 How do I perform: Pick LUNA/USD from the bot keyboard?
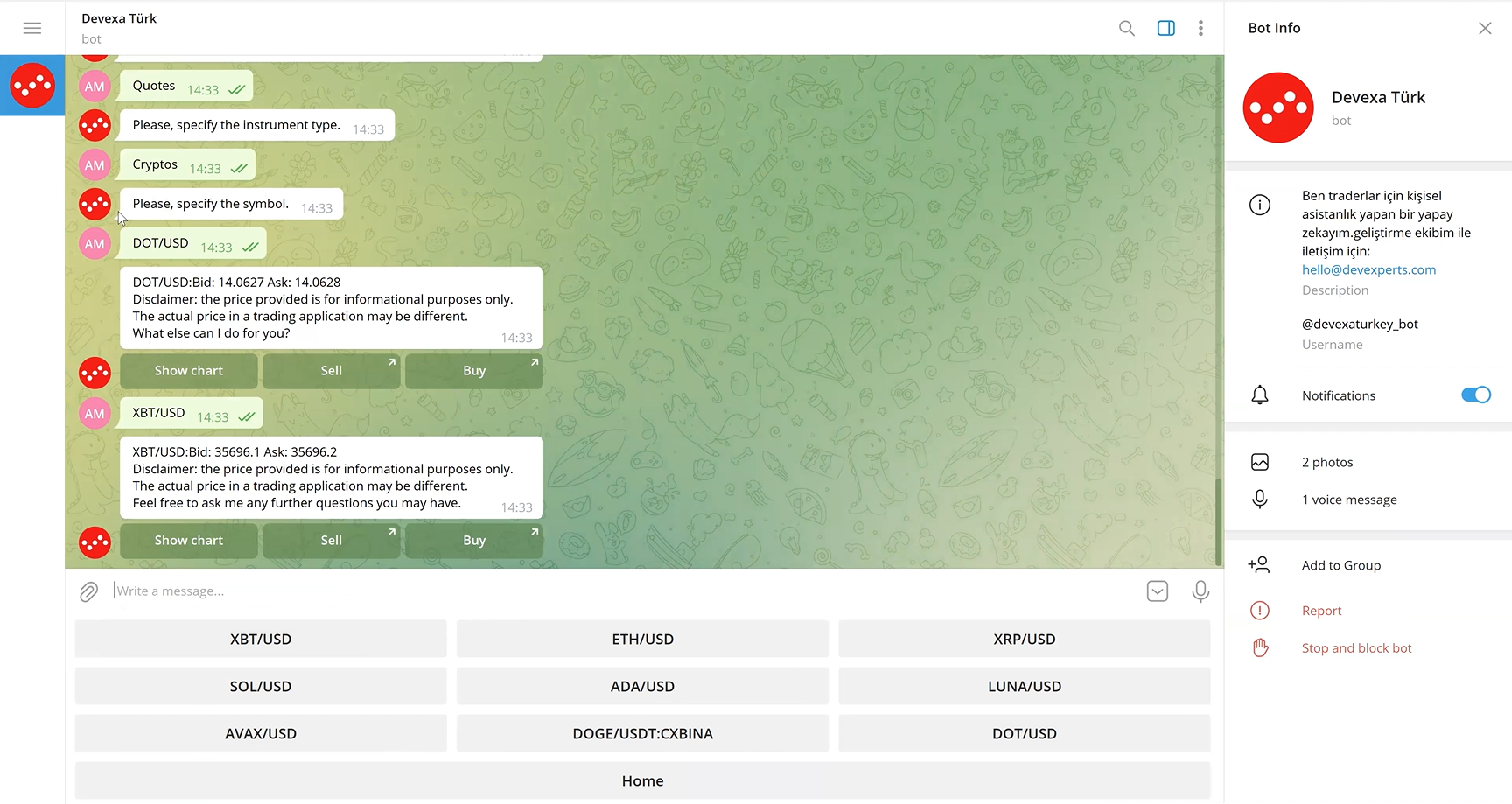pyautogui.click(x=1025, y=686)
